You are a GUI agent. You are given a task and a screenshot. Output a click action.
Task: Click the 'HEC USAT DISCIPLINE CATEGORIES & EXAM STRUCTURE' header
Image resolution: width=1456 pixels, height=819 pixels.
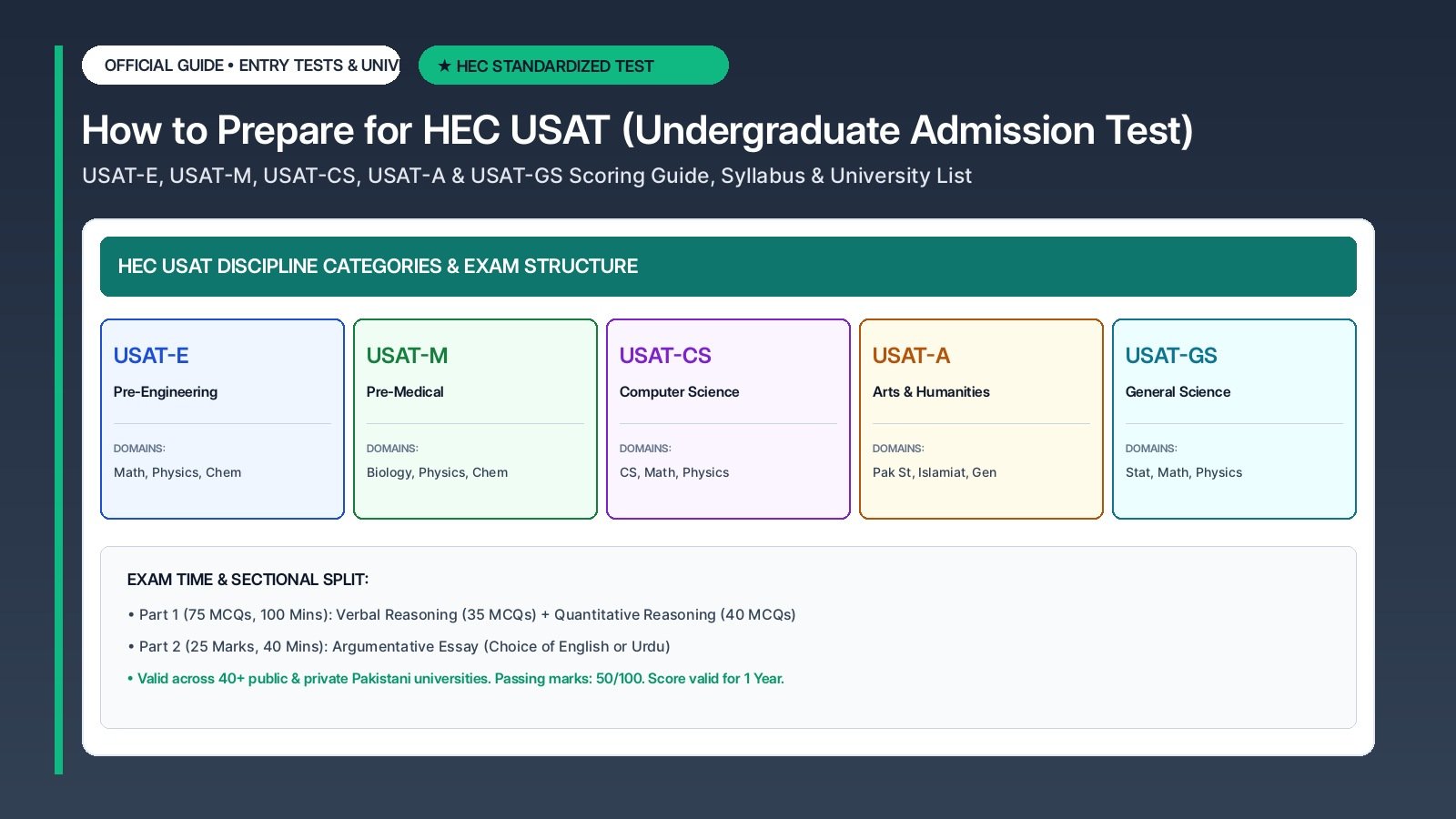pos(728,267)
